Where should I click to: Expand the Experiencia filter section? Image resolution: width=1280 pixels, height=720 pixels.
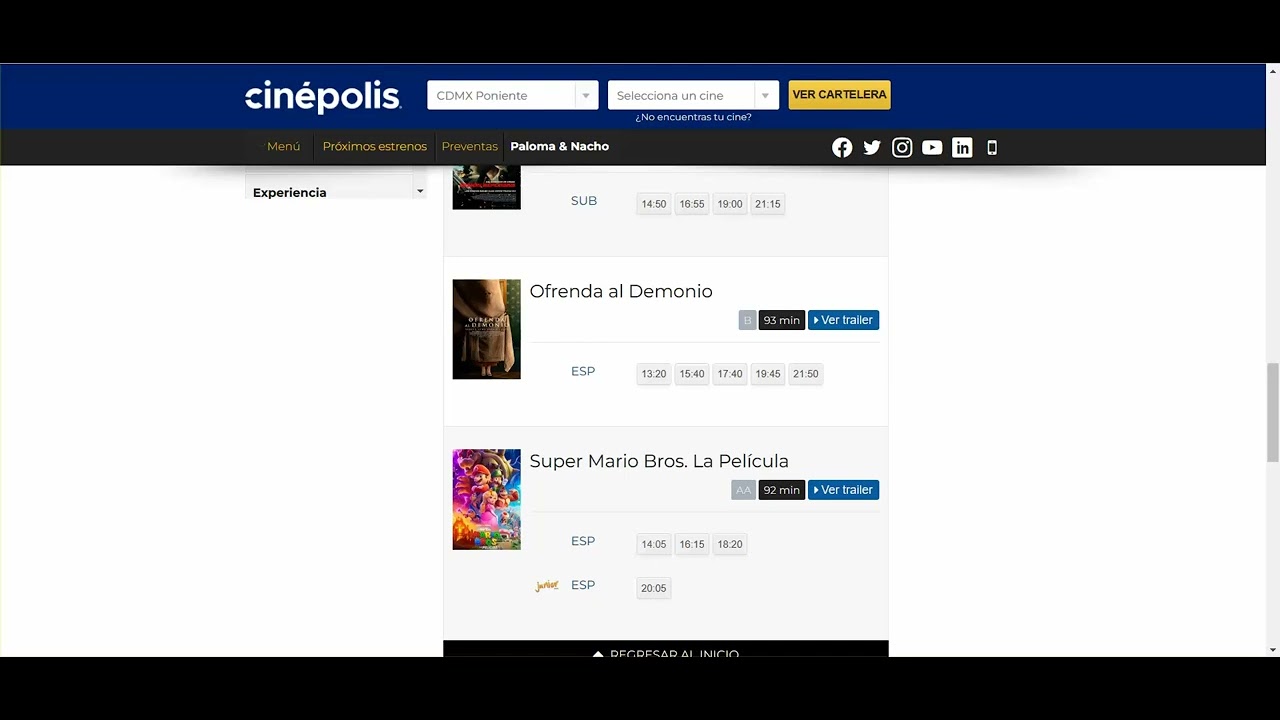pyautogui.click(x=336, y=192)
